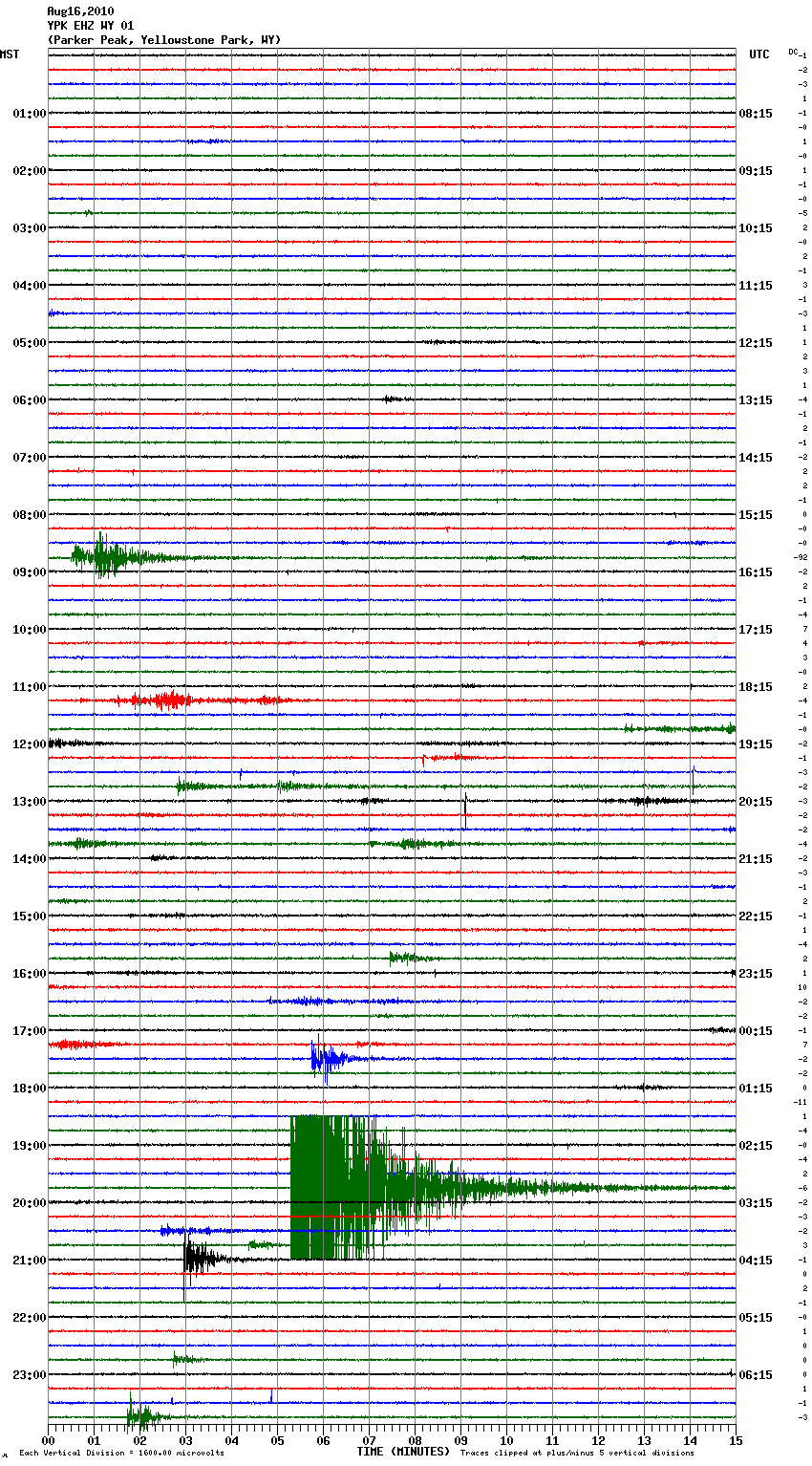Click the 09:00 MST time label
This screenshot has height=1466, width=812.
click(x=30, y=572)
